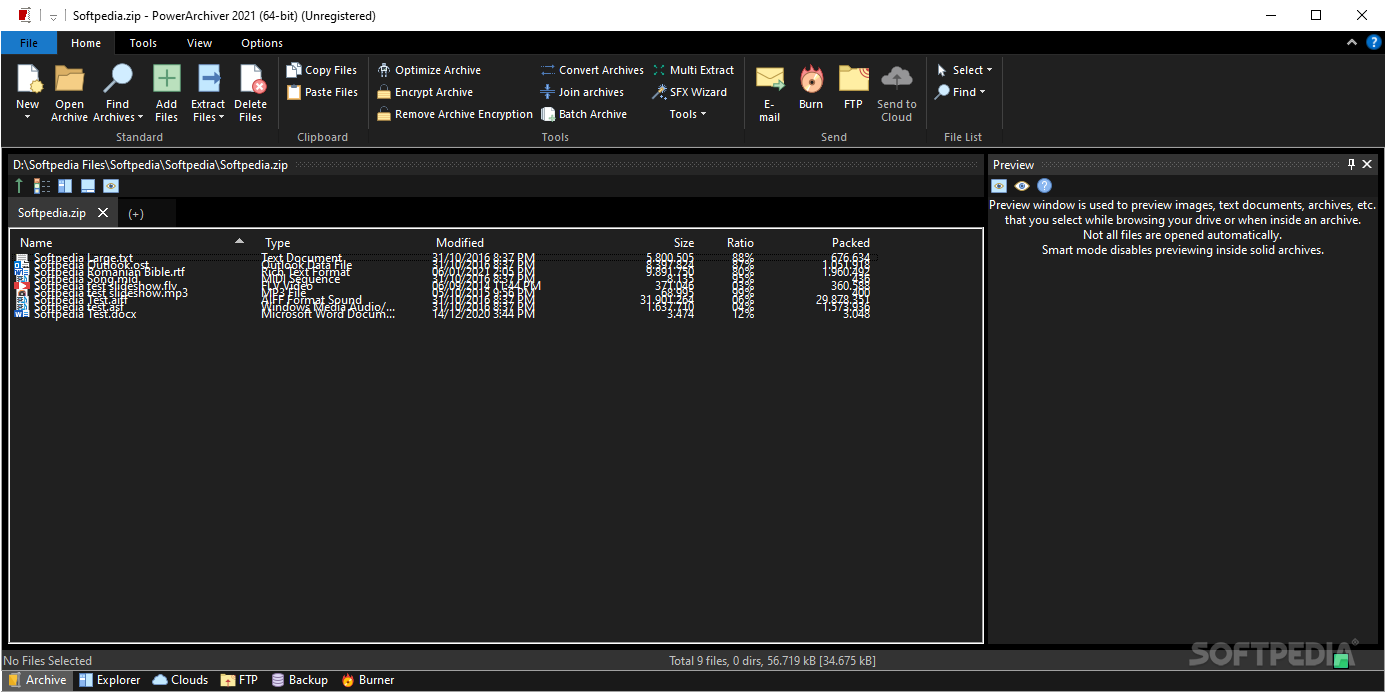Image resolution: width=1386 pixels, height=693 pixels.
Task: Click Join archives
Action: tap(582, 92)
